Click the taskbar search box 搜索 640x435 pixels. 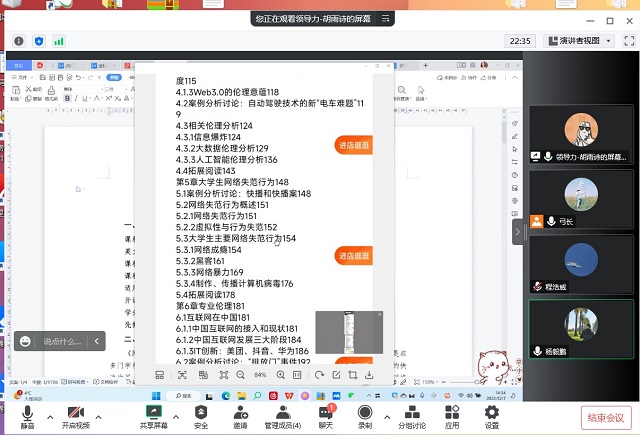tap(184, 395)
